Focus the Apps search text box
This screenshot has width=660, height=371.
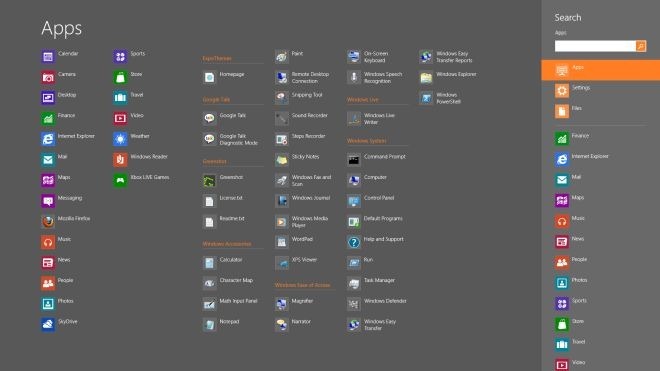[x=595, y=46]
